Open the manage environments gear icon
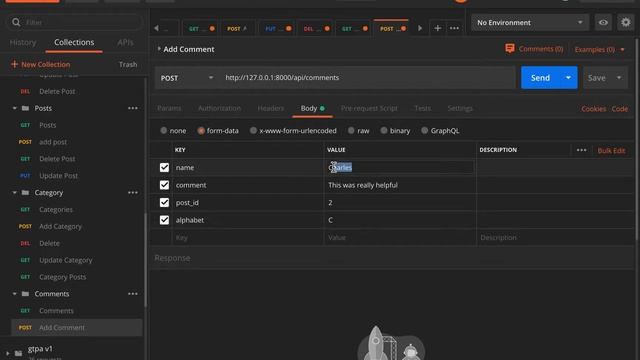Screen dimensions: 640x360 click(x=626, y=22)
